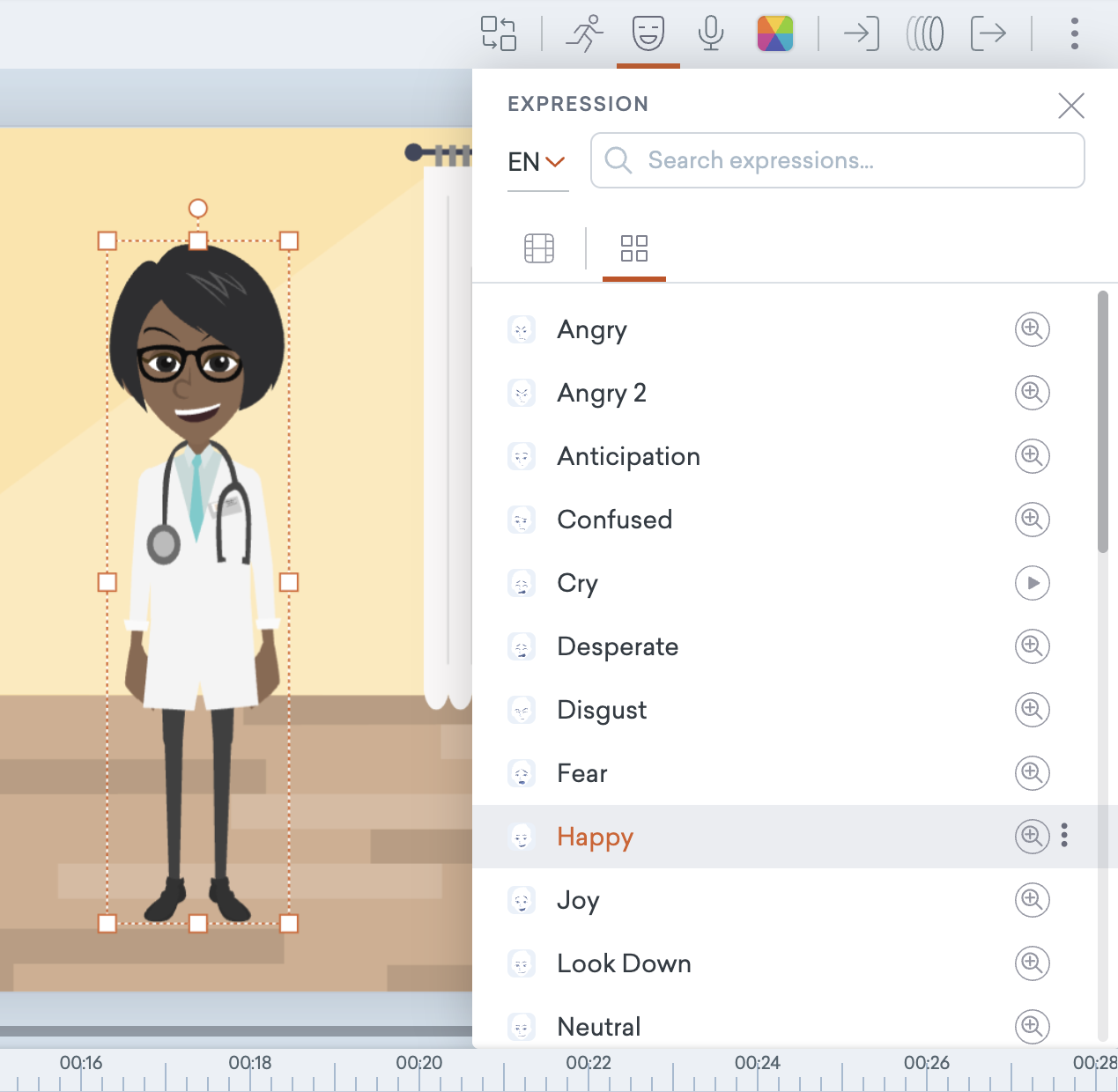Open the microphone voice settings
Viewport: 1118px width, 1092px height.
click(710, 33)
